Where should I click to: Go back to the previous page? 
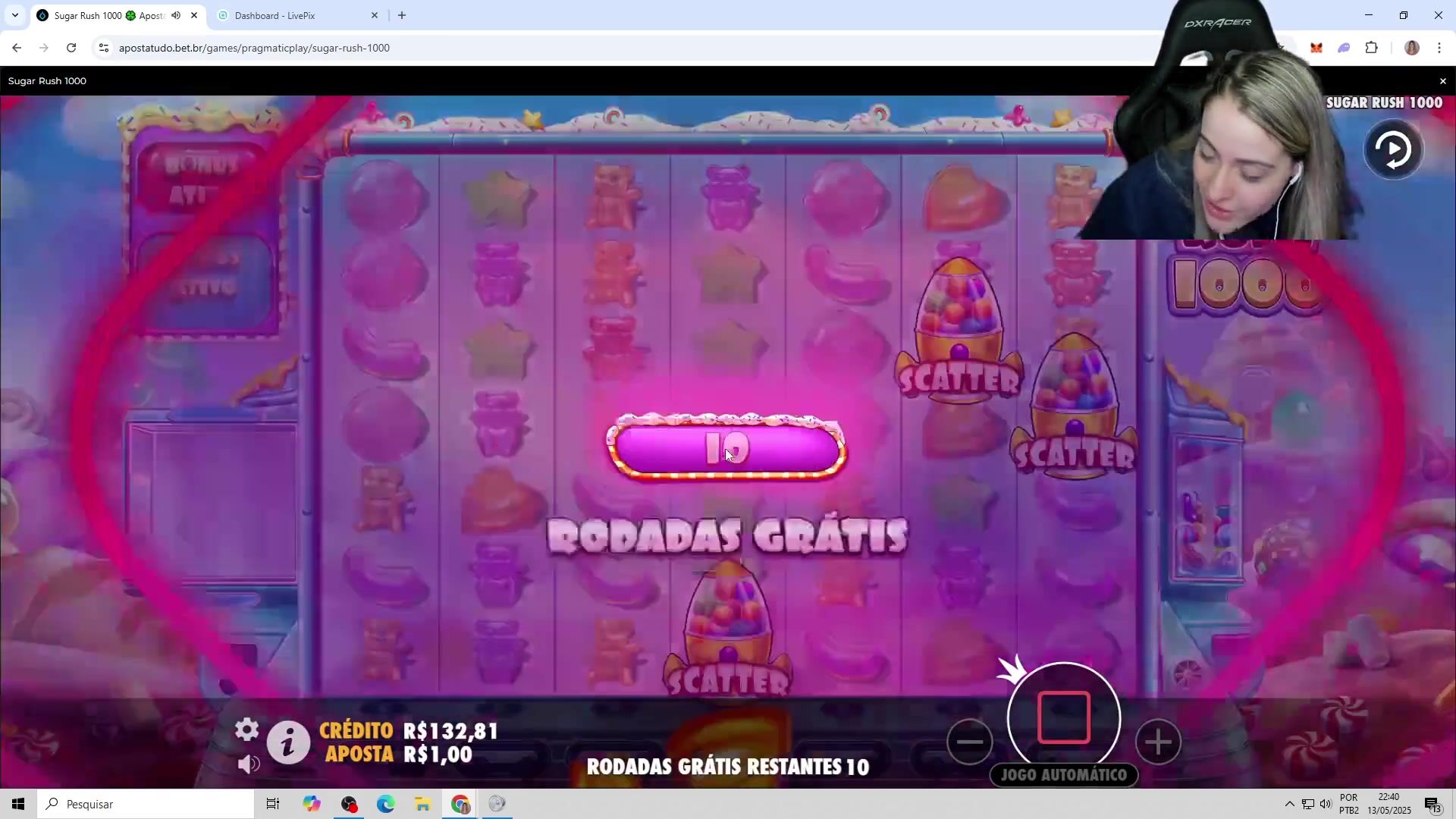click(17, 48)
